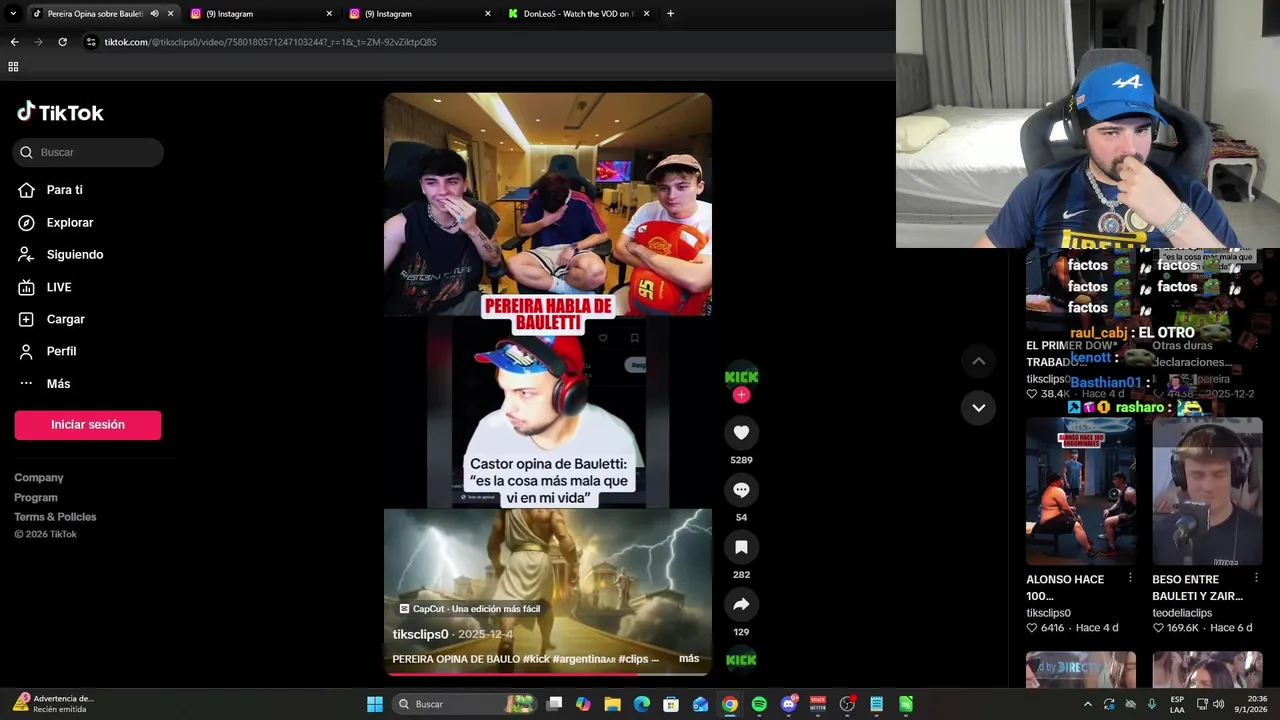The width and height of the screenshot is (1280, 720).
Task: Open Microsoft Store from the taskbar
Action: [671, 704]
